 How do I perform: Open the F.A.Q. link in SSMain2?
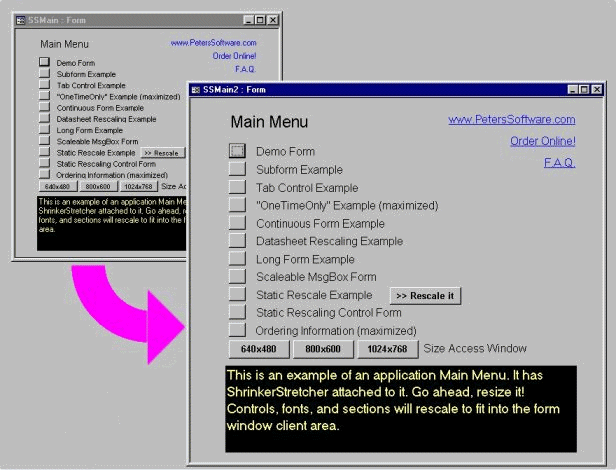[559, 162]
